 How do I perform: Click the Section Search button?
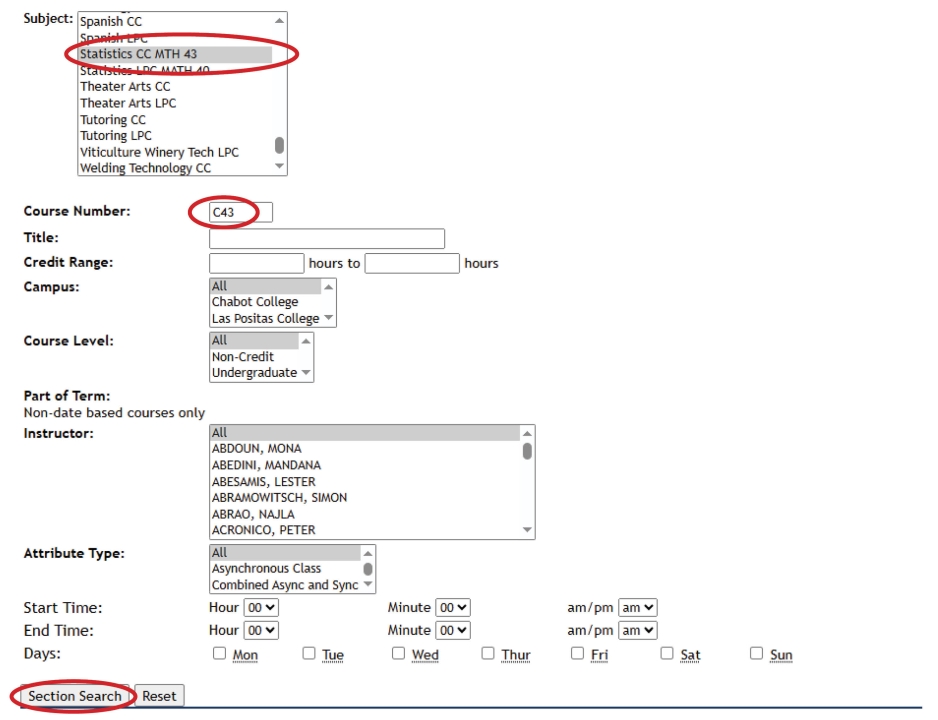coord(75,696)
